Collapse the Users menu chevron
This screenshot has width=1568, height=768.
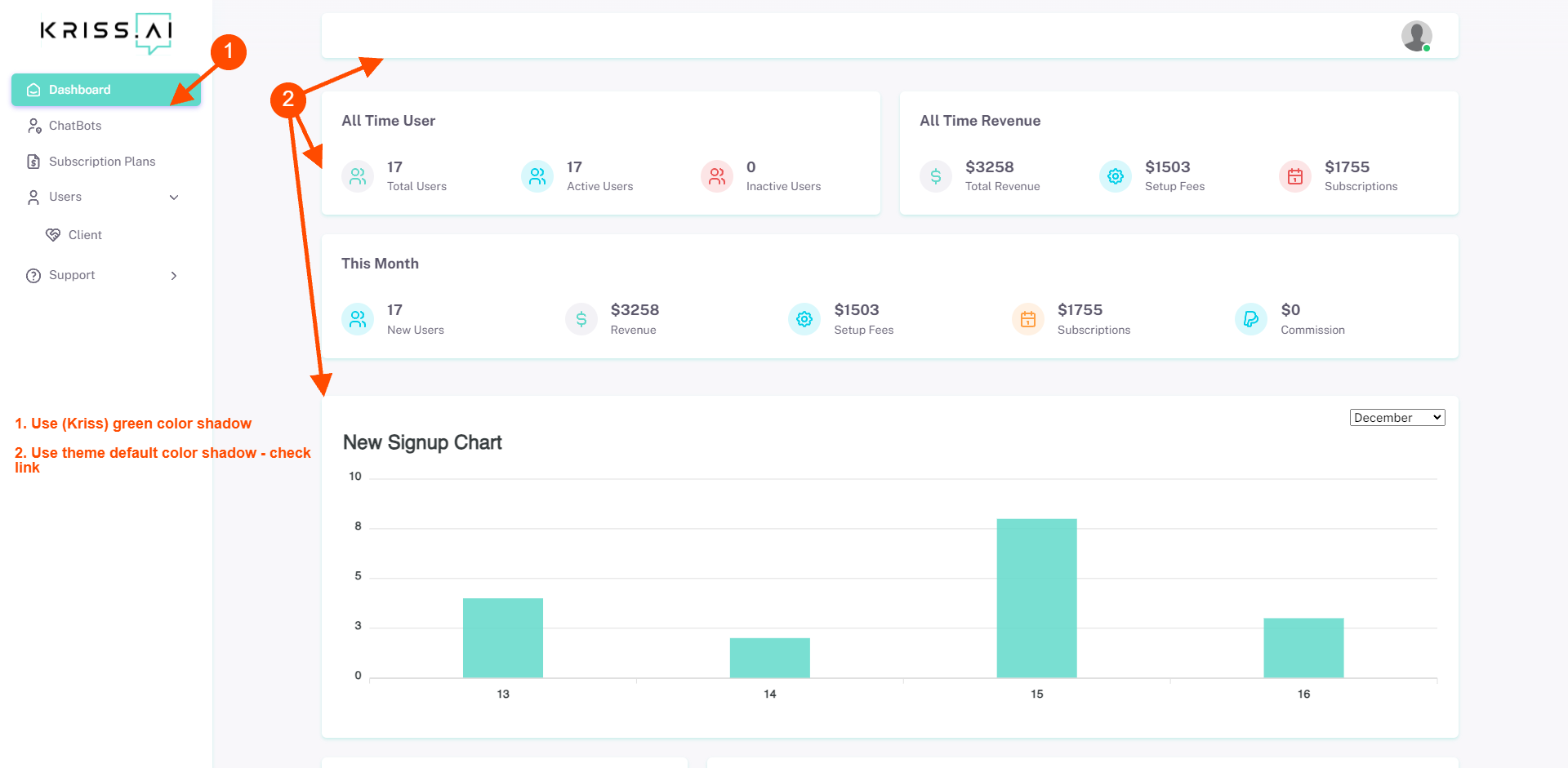tap(174, 198)
